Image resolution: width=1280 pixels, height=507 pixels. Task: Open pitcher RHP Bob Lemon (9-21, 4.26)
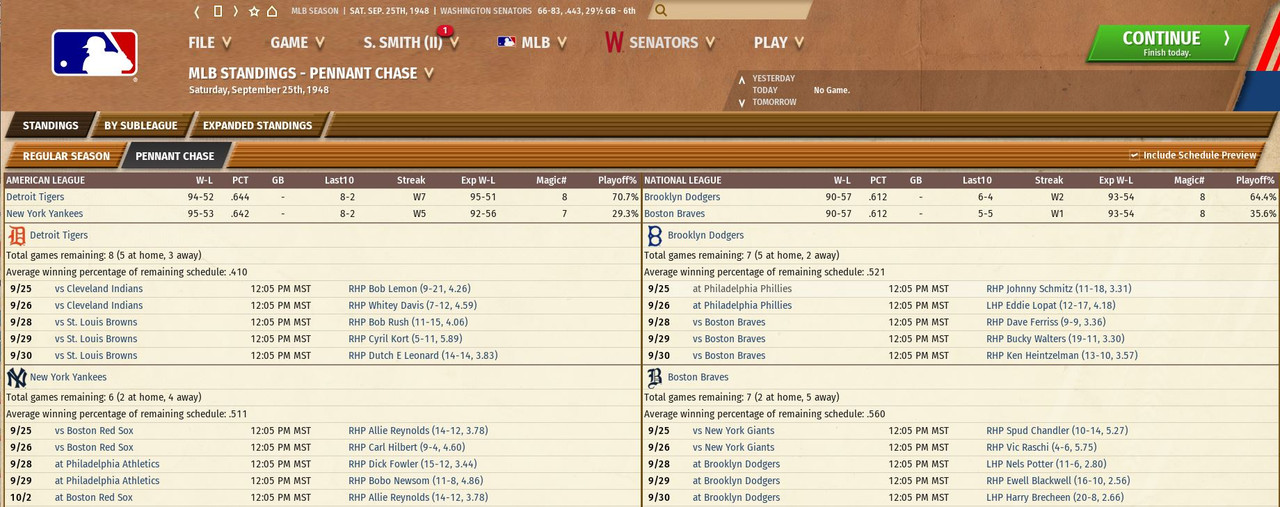pos(409,289)
